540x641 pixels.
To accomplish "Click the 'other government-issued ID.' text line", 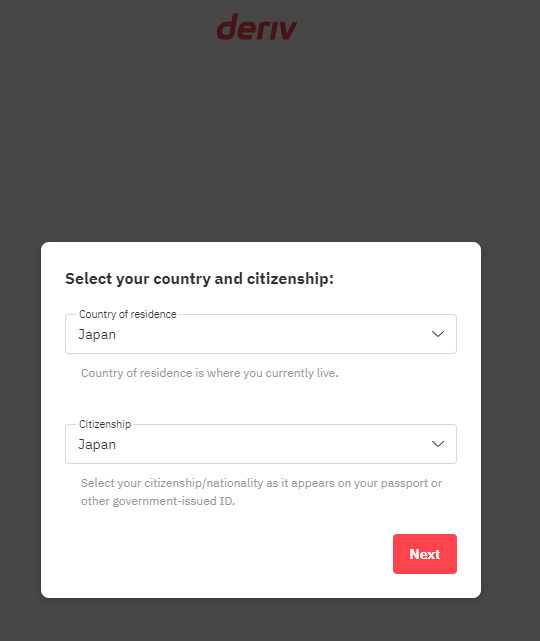I will pyautogui.click(x=158, y=501).
